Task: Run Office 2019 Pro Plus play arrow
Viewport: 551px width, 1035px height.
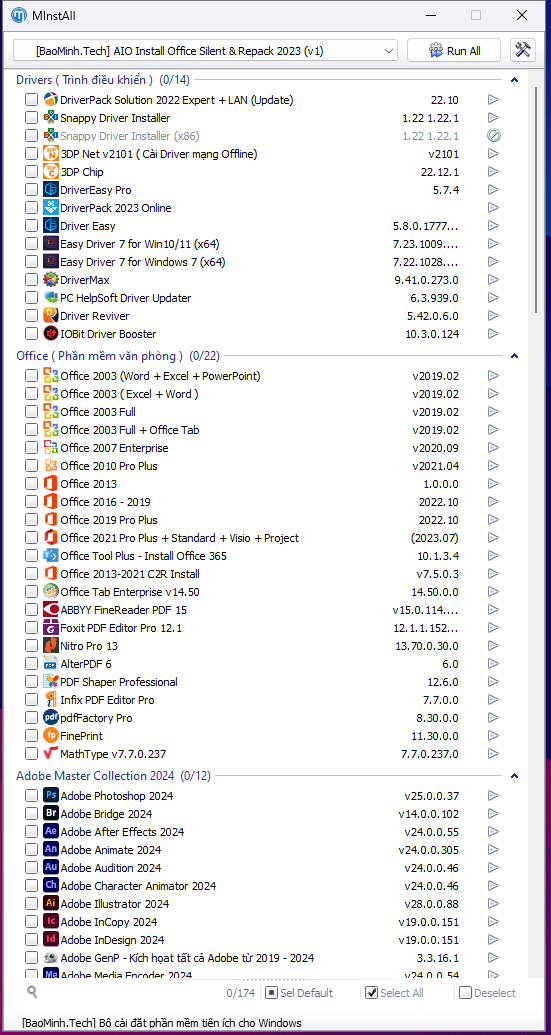Action: (493, 519)
